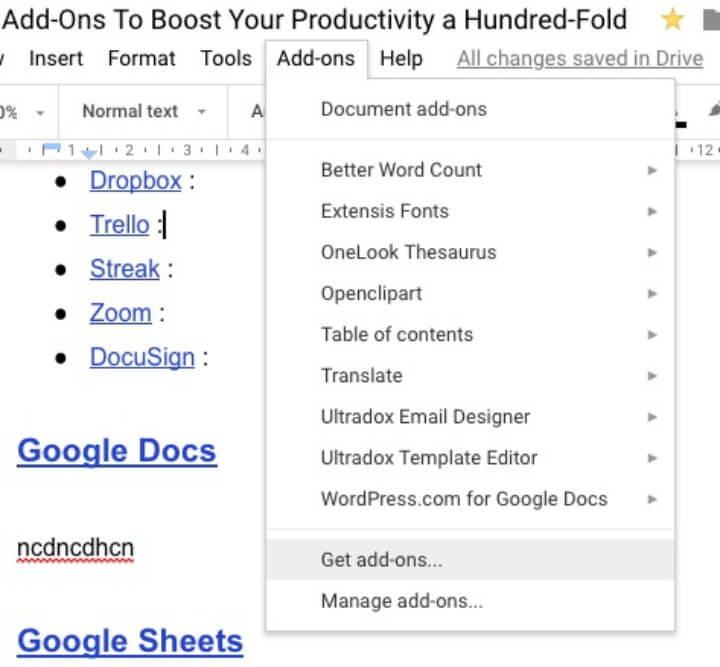Choose Manage add-ons... option
Image resolution: width=720 pixels, height=667 pixels.
[x=470, y=601]
